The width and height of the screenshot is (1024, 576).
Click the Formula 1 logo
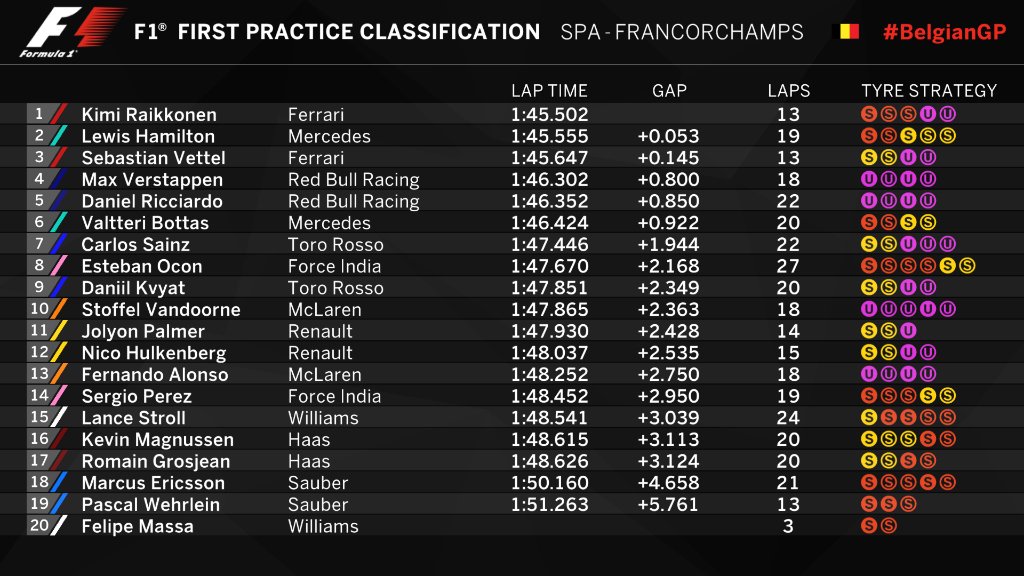pyautogui.click(x=71, y=31)
